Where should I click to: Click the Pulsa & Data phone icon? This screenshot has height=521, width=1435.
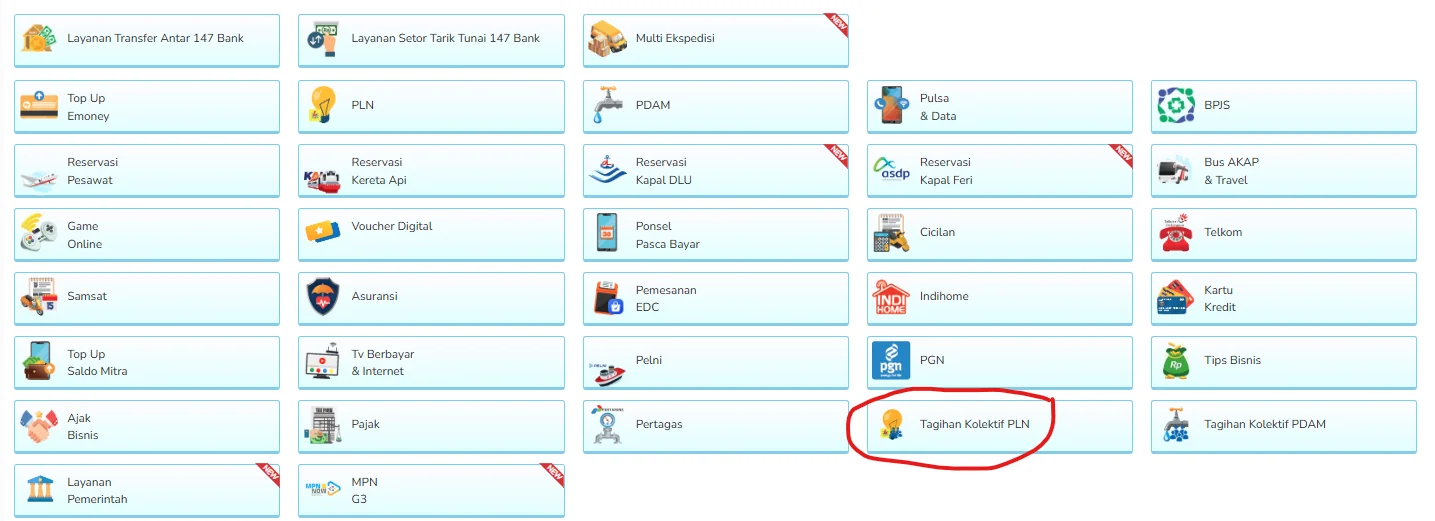click(893, 105)
